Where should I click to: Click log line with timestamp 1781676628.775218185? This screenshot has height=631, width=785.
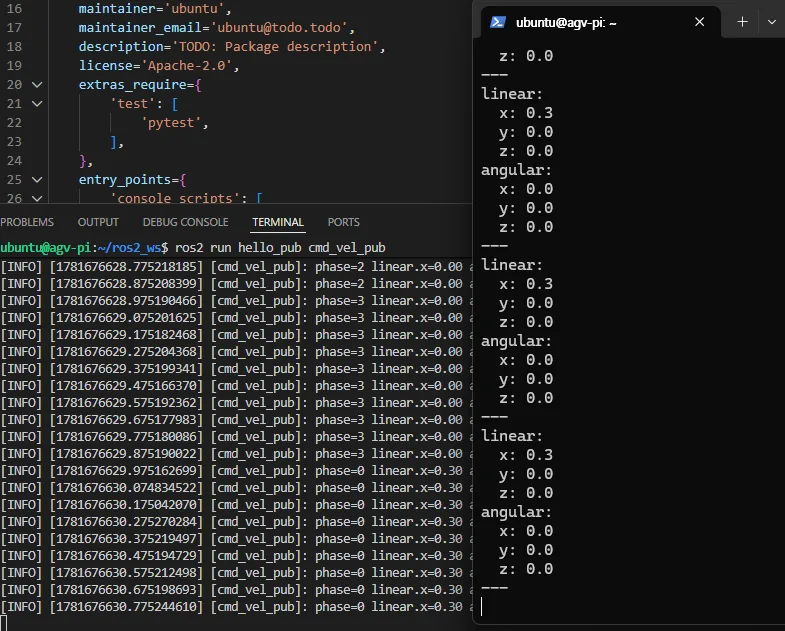click(x=236, y=266)
